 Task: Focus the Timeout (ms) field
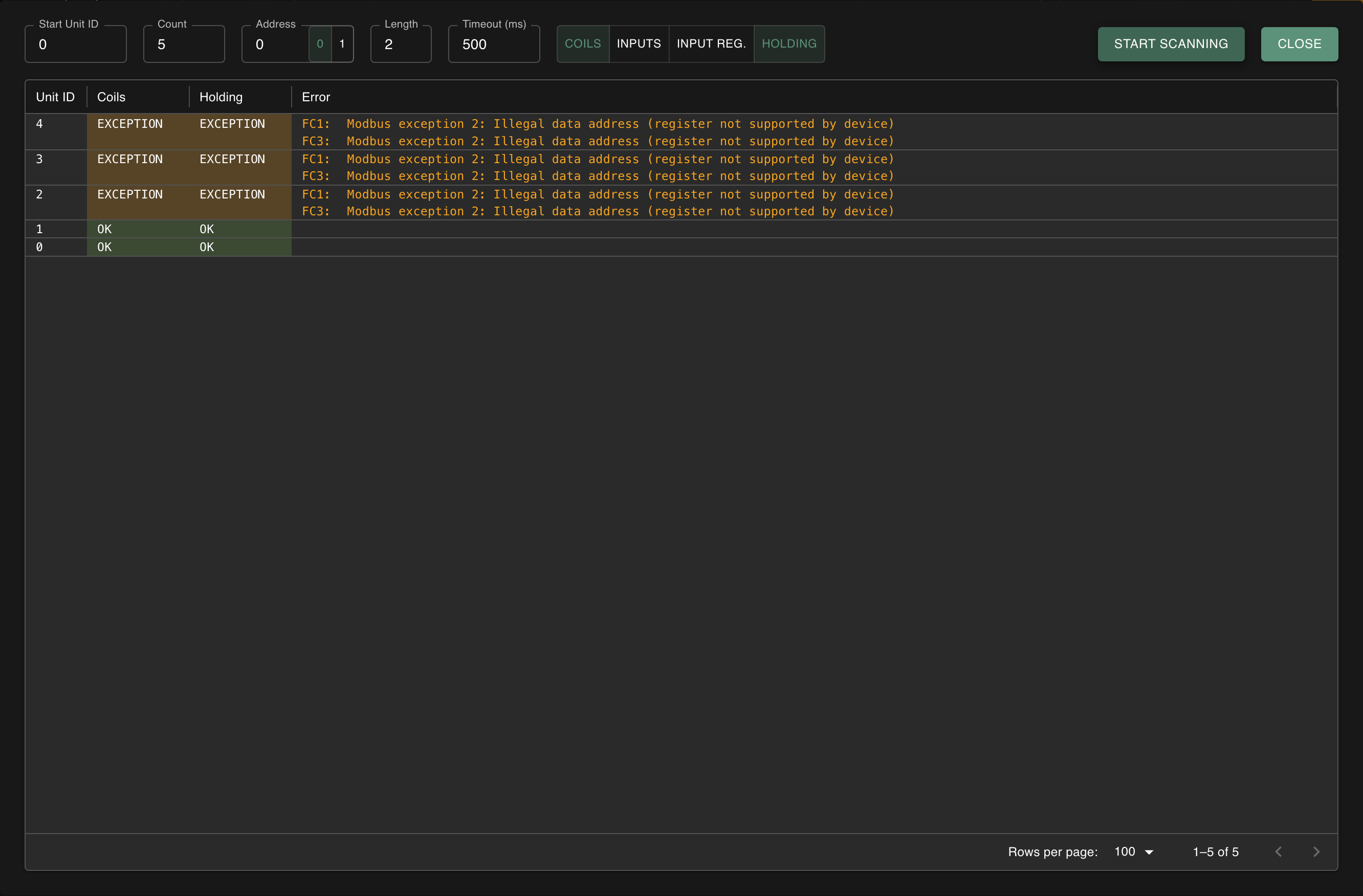[x=494, y=44]
